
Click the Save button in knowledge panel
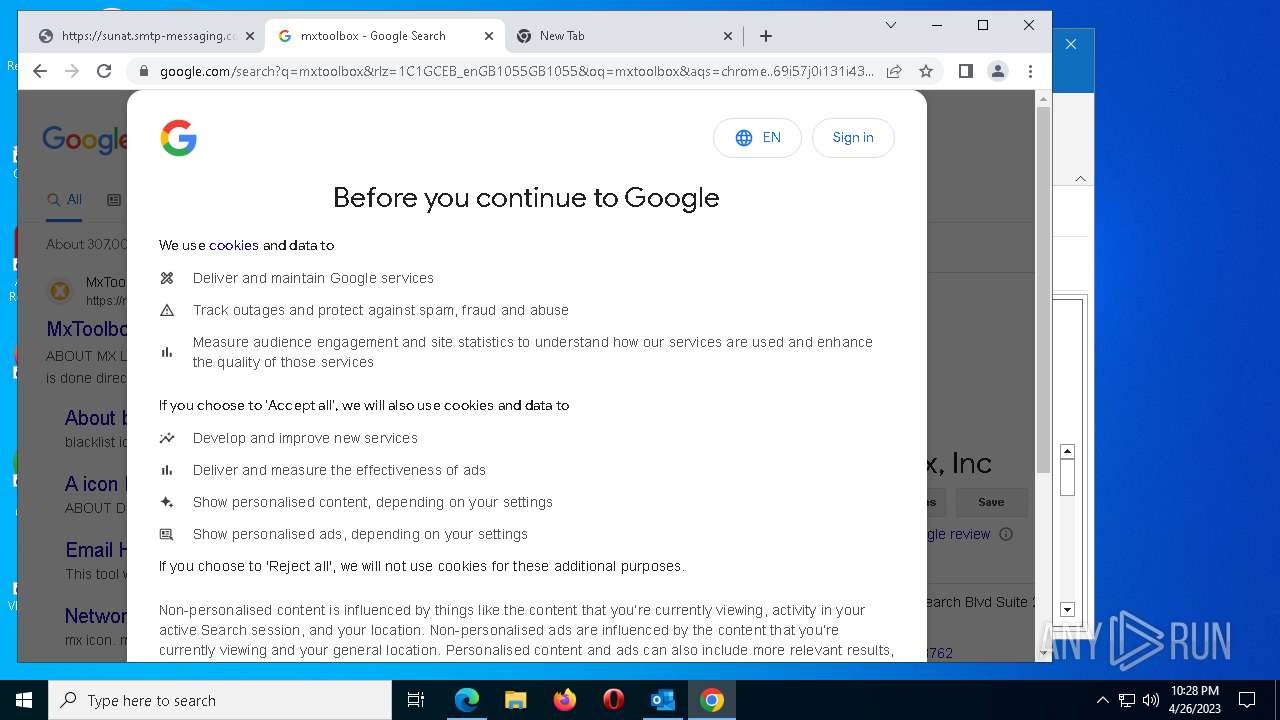click(991, 502)
